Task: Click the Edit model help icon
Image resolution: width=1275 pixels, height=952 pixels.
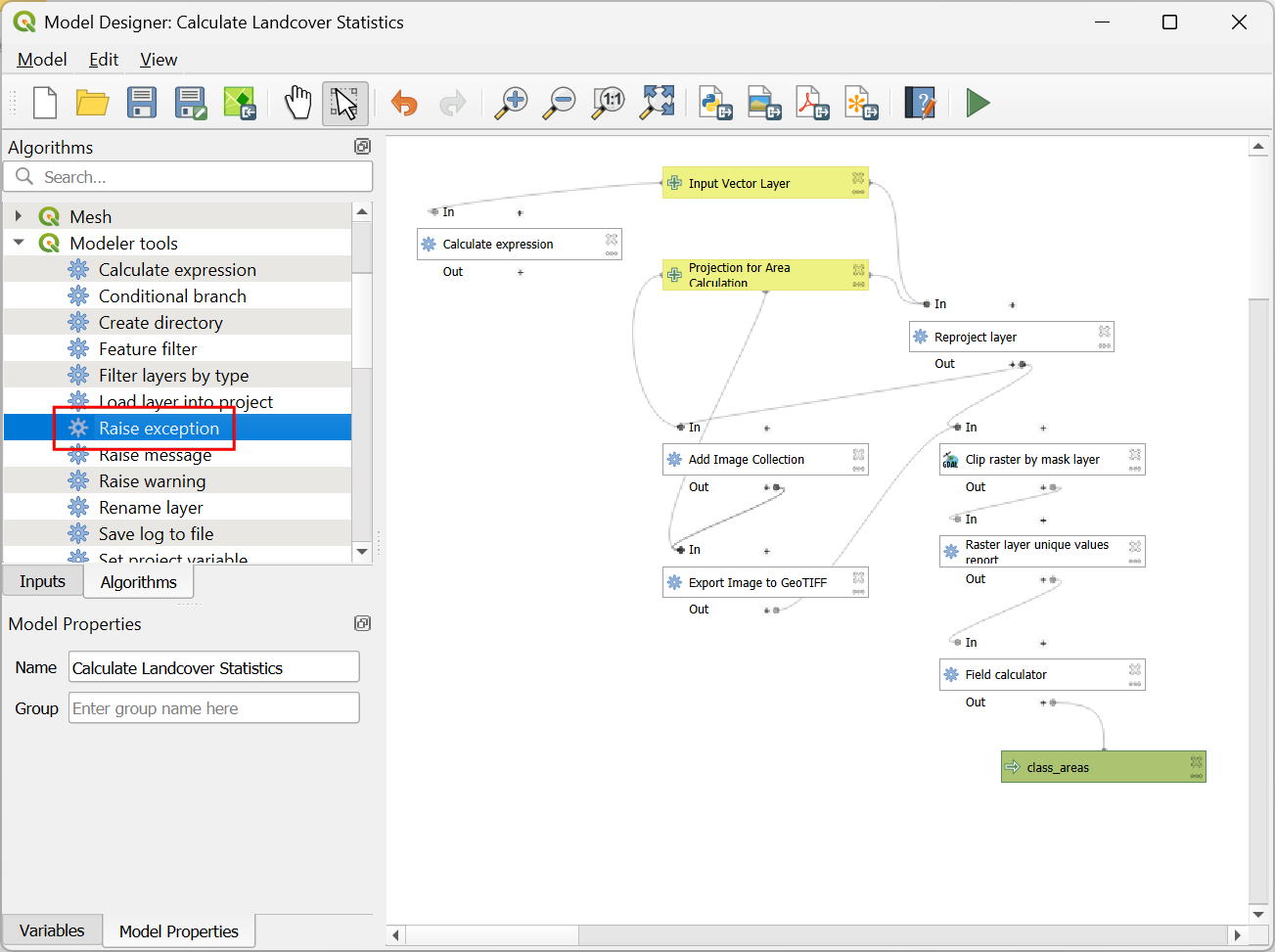Action: click(920, 103)
